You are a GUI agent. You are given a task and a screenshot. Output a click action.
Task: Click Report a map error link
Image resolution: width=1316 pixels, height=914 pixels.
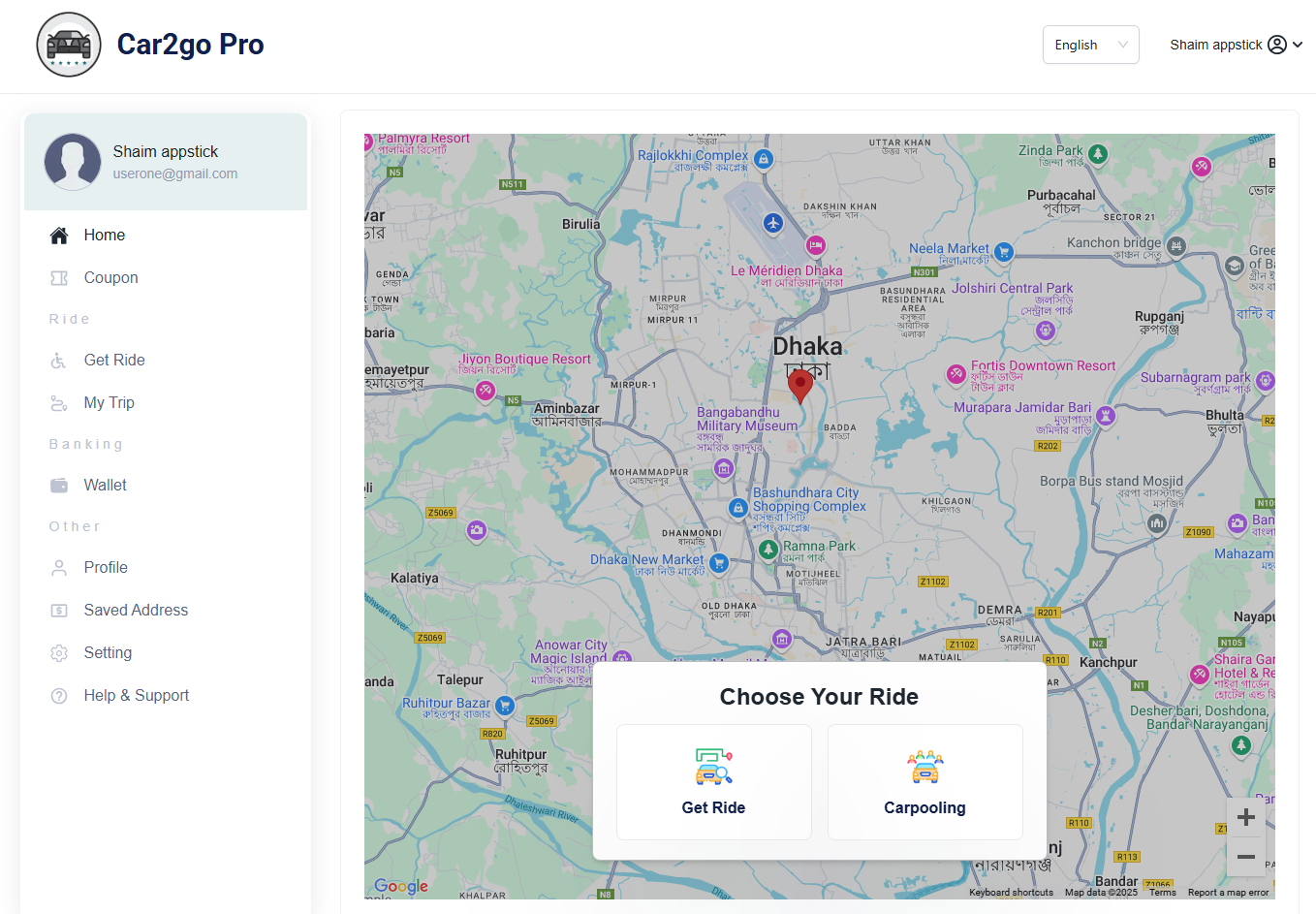coord(1228,893)
